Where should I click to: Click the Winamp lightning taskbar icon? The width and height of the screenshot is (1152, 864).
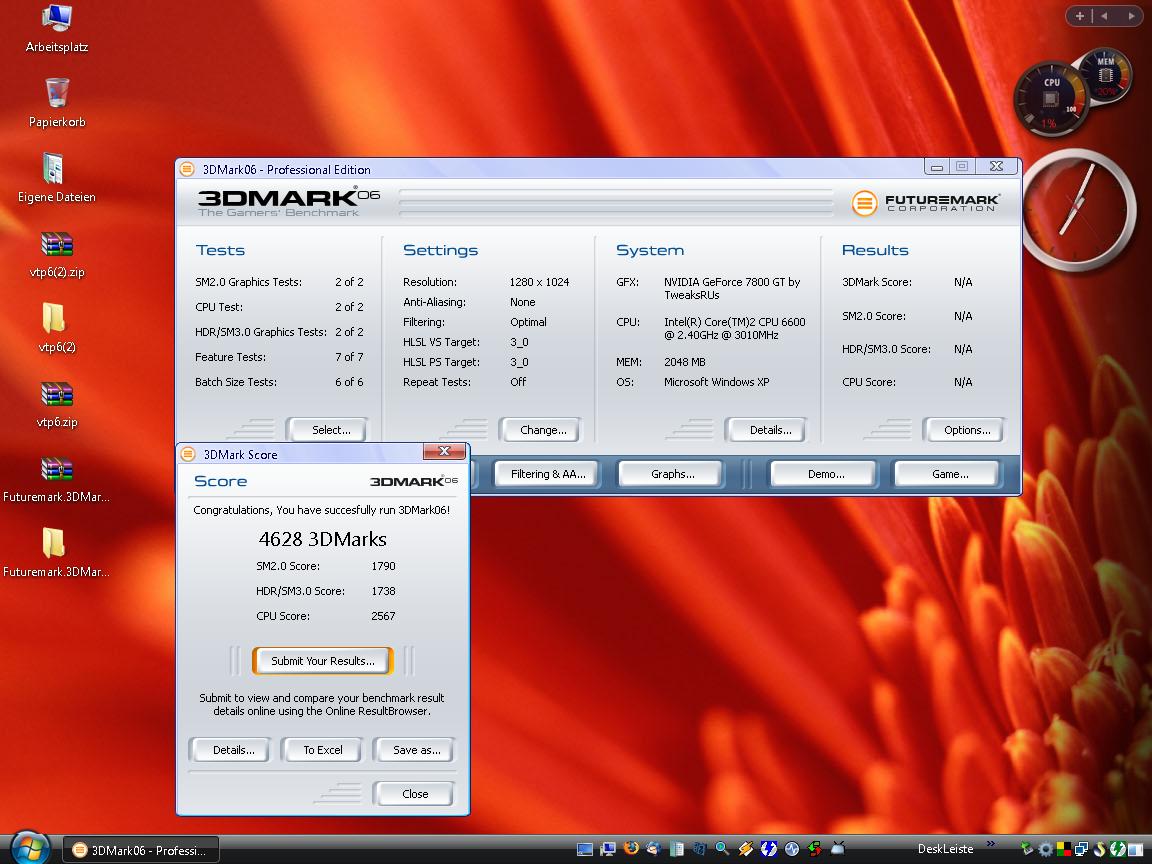[x=745, y=849]
